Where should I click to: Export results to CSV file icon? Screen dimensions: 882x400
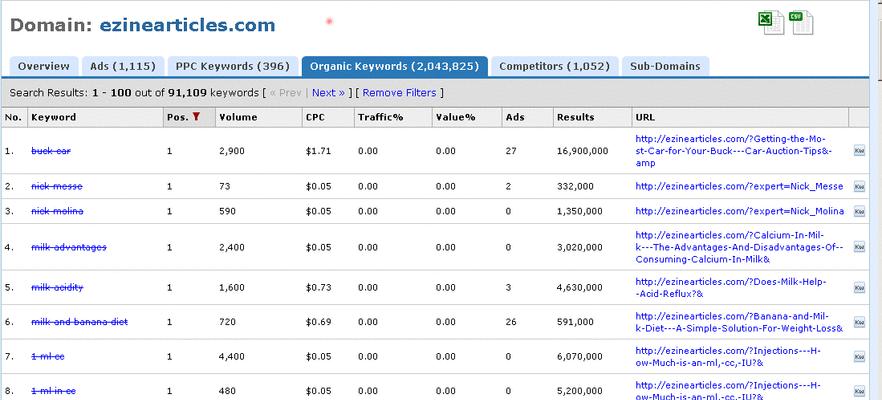pos(801,23)
